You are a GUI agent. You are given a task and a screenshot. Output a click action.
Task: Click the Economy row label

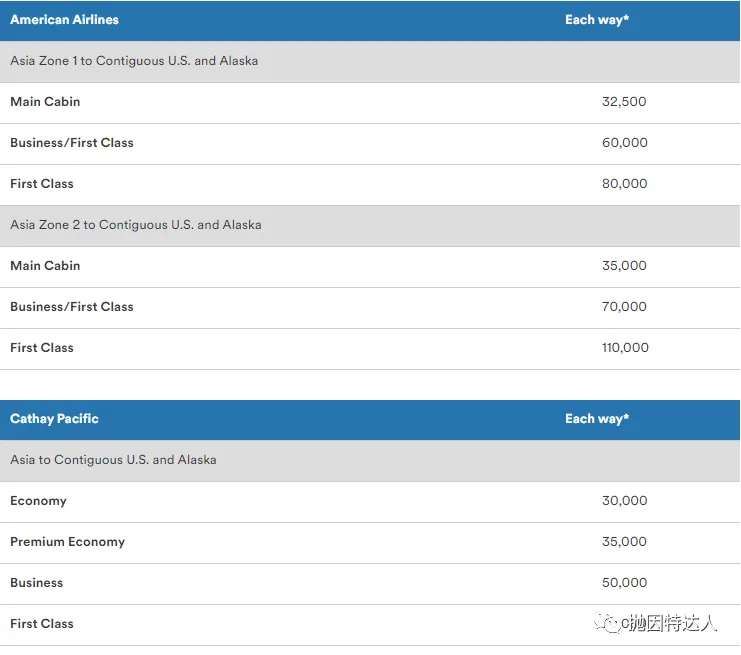[x=38, y=501]
